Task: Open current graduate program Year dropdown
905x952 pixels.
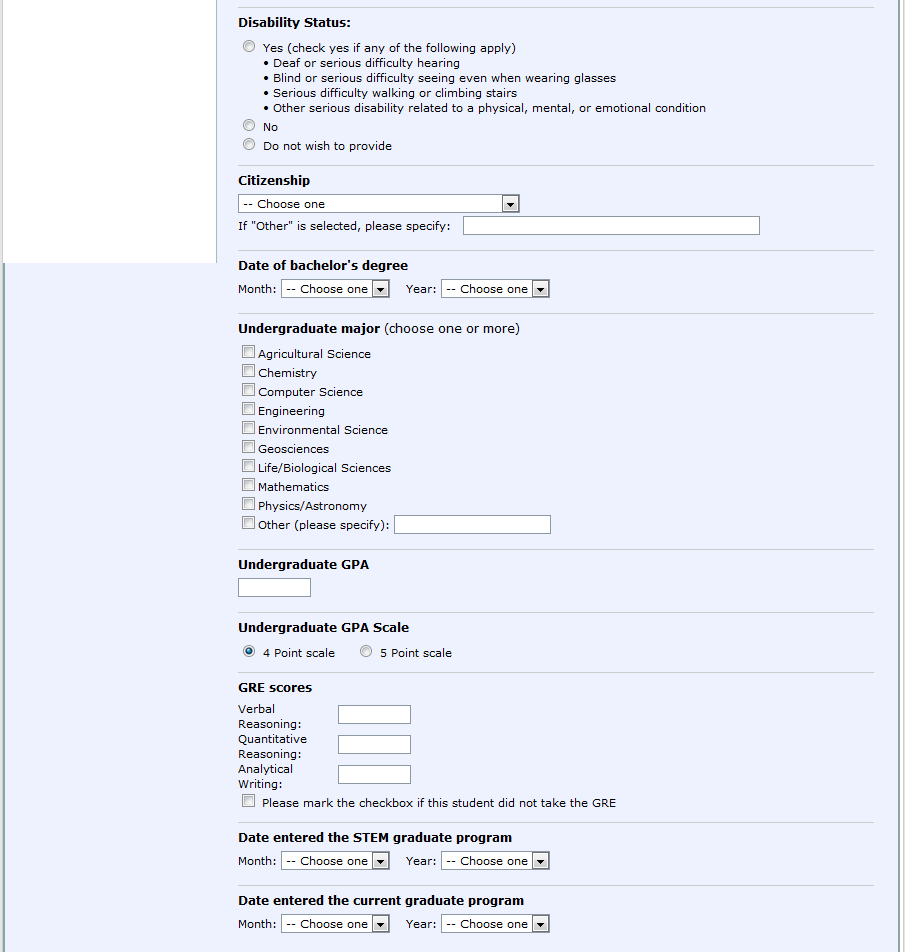Action: click(x=495, y=924)
